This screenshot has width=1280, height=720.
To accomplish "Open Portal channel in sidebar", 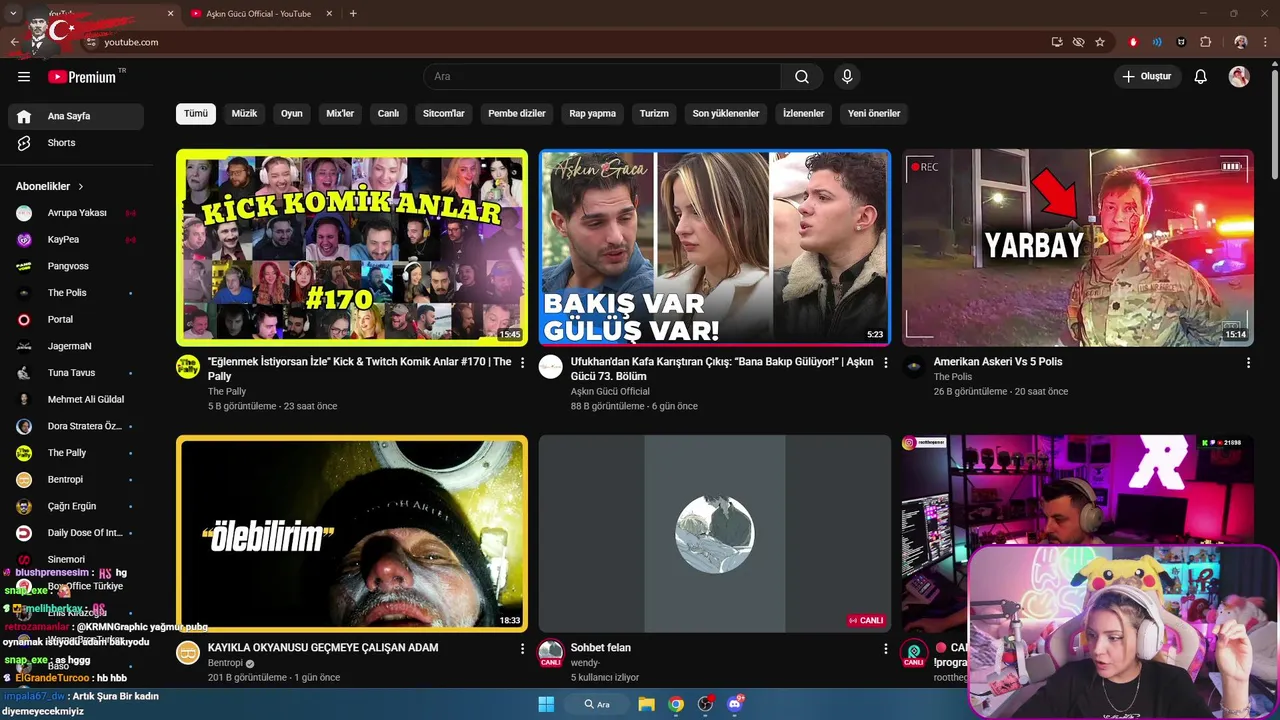I will click(76, 319).
